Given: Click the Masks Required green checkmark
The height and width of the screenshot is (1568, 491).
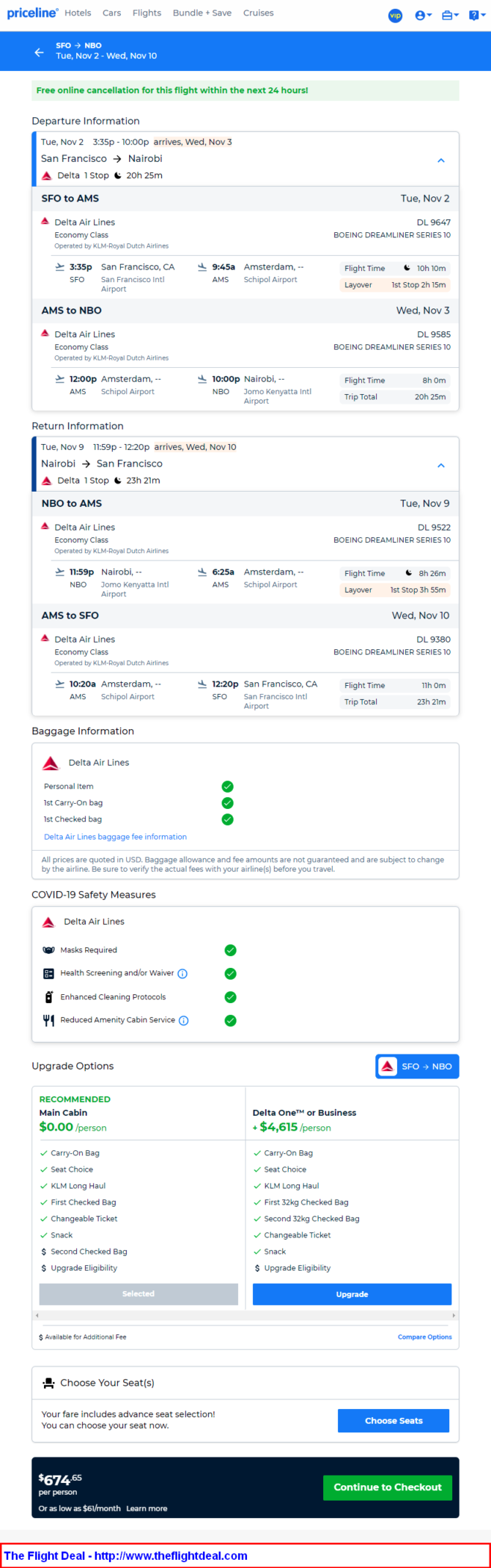Looking at the screenshot, I should point(231,950).
